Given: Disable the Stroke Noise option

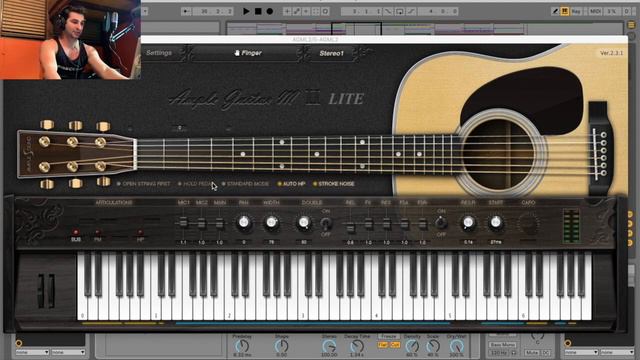Looking at the screenshot, I should (333, 184).
